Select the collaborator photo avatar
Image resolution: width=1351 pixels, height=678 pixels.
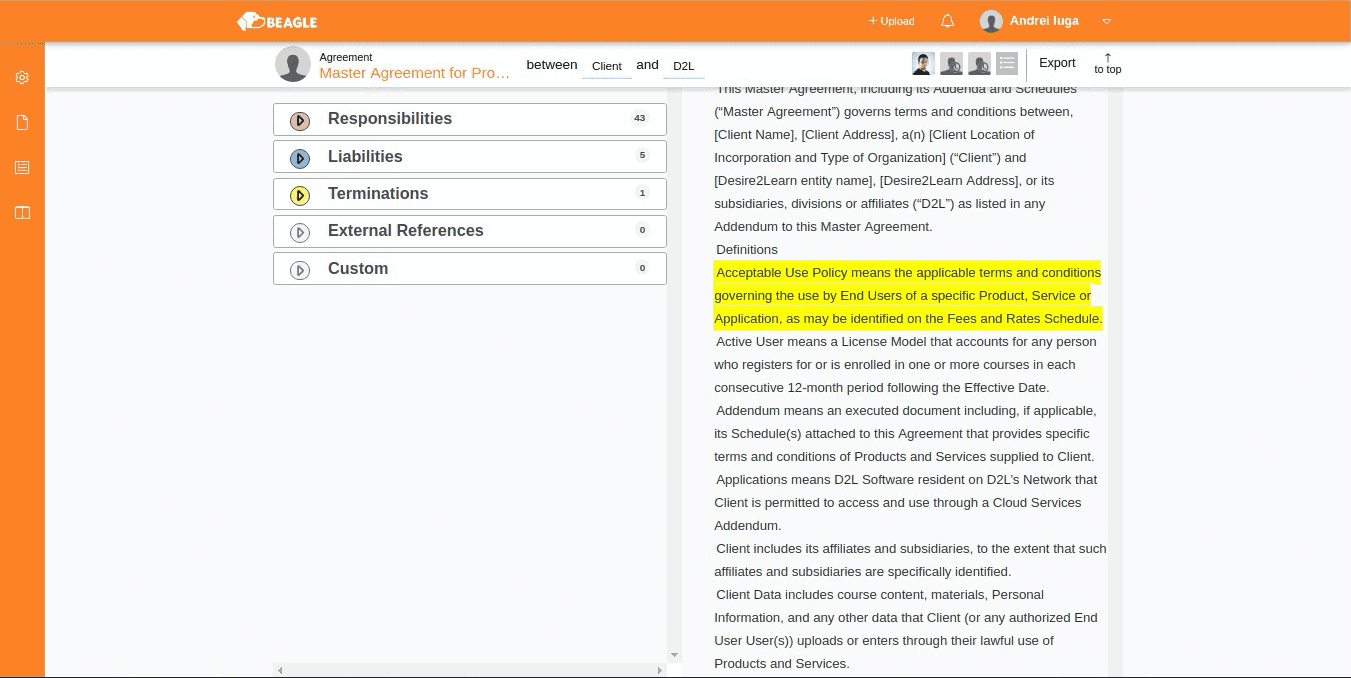923,64
